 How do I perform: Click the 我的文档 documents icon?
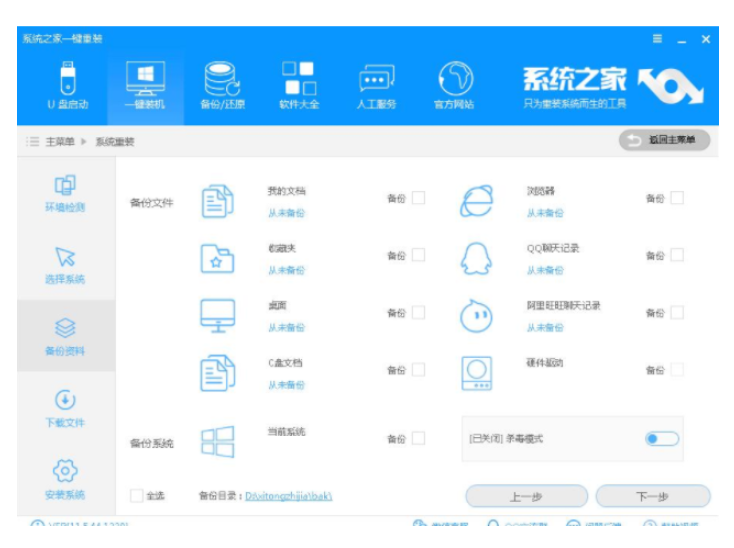218,202
